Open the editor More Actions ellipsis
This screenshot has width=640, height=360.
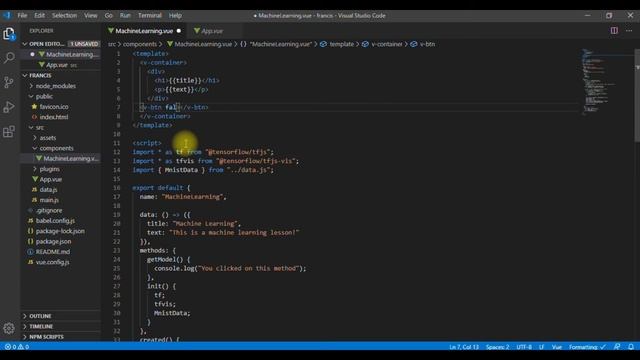(629, 31)
